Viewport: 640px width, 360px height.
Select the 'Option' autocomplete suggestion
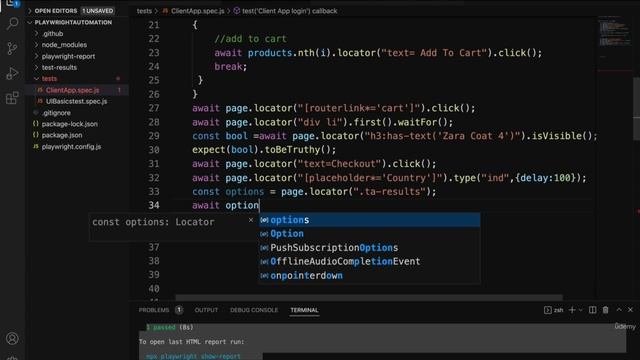tap(369, 234)
